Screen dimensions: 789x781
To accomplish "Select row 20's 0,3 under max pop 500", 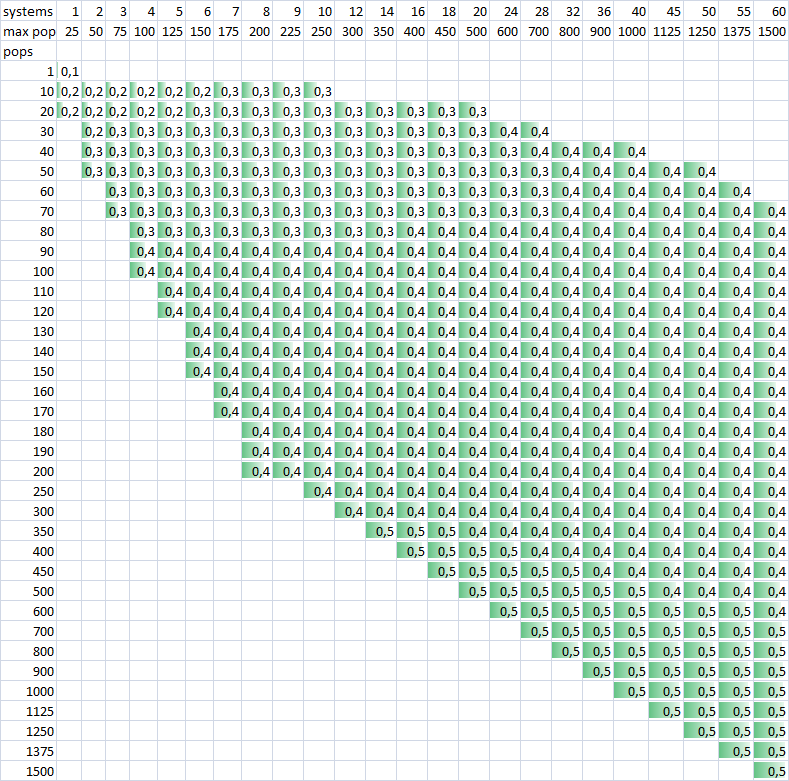I will tap(474, 111).
